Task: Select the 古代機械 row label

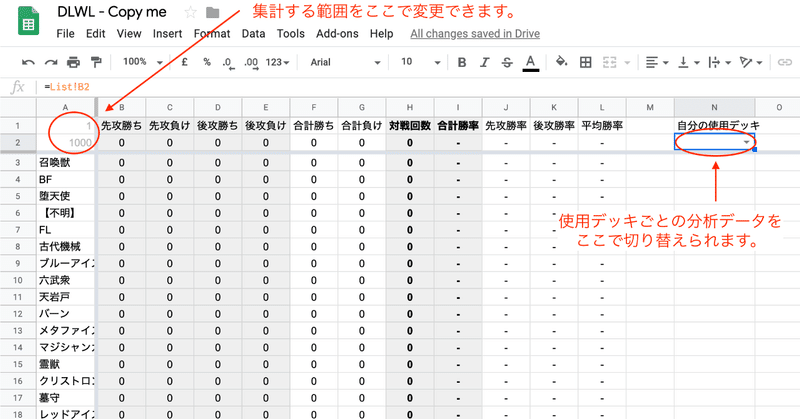Action: click(x=65, y=247)
